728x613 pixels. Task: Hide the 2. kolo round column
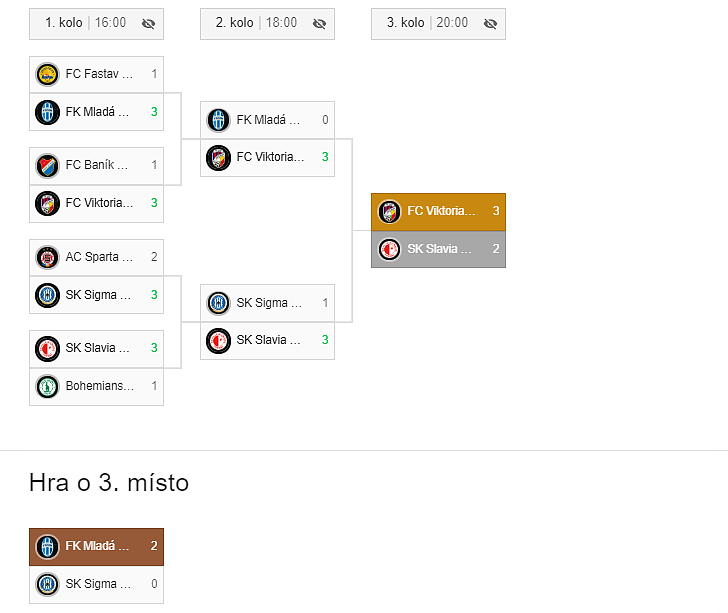click(x=320, y=23)
